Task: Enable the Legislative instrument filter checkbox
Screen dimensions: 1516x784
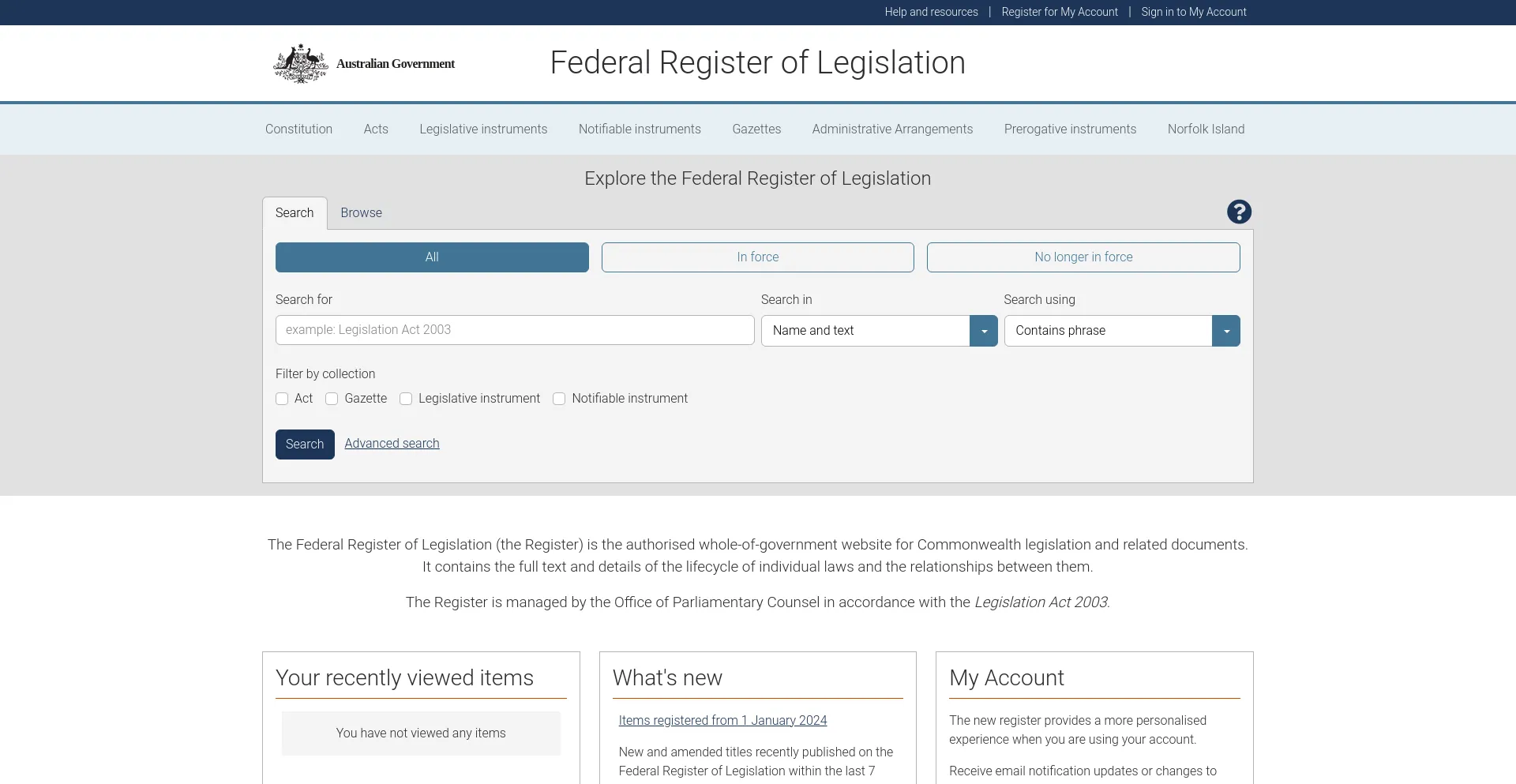Action: coord(406,399)
